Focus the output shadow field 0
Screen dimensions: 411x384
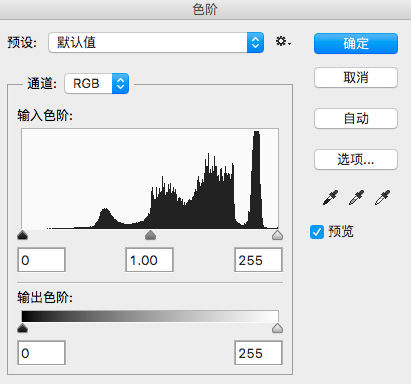point(41,353)
